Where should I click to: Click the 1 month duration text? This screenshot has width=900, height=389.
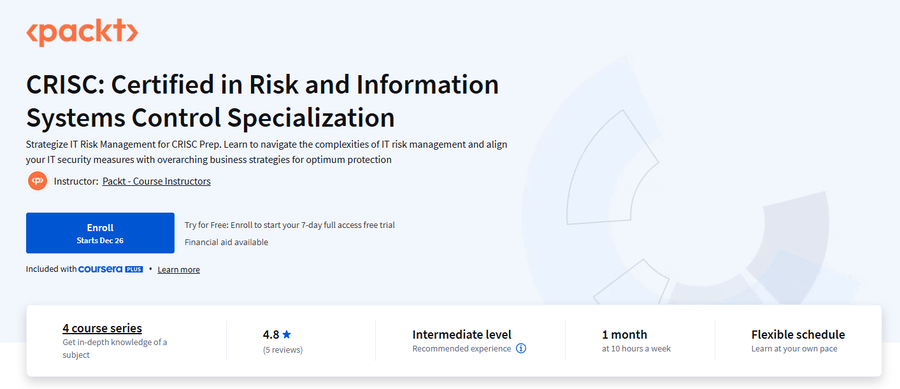coord(624,334)
